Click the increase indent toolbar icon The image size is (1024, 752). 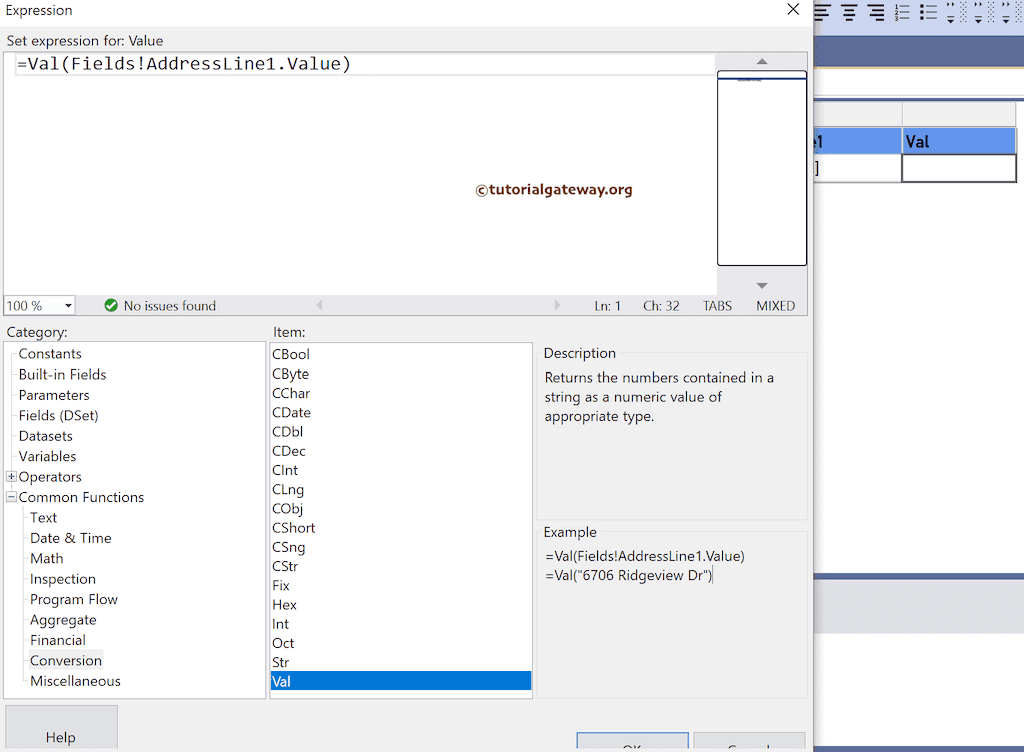click(977, 13)
